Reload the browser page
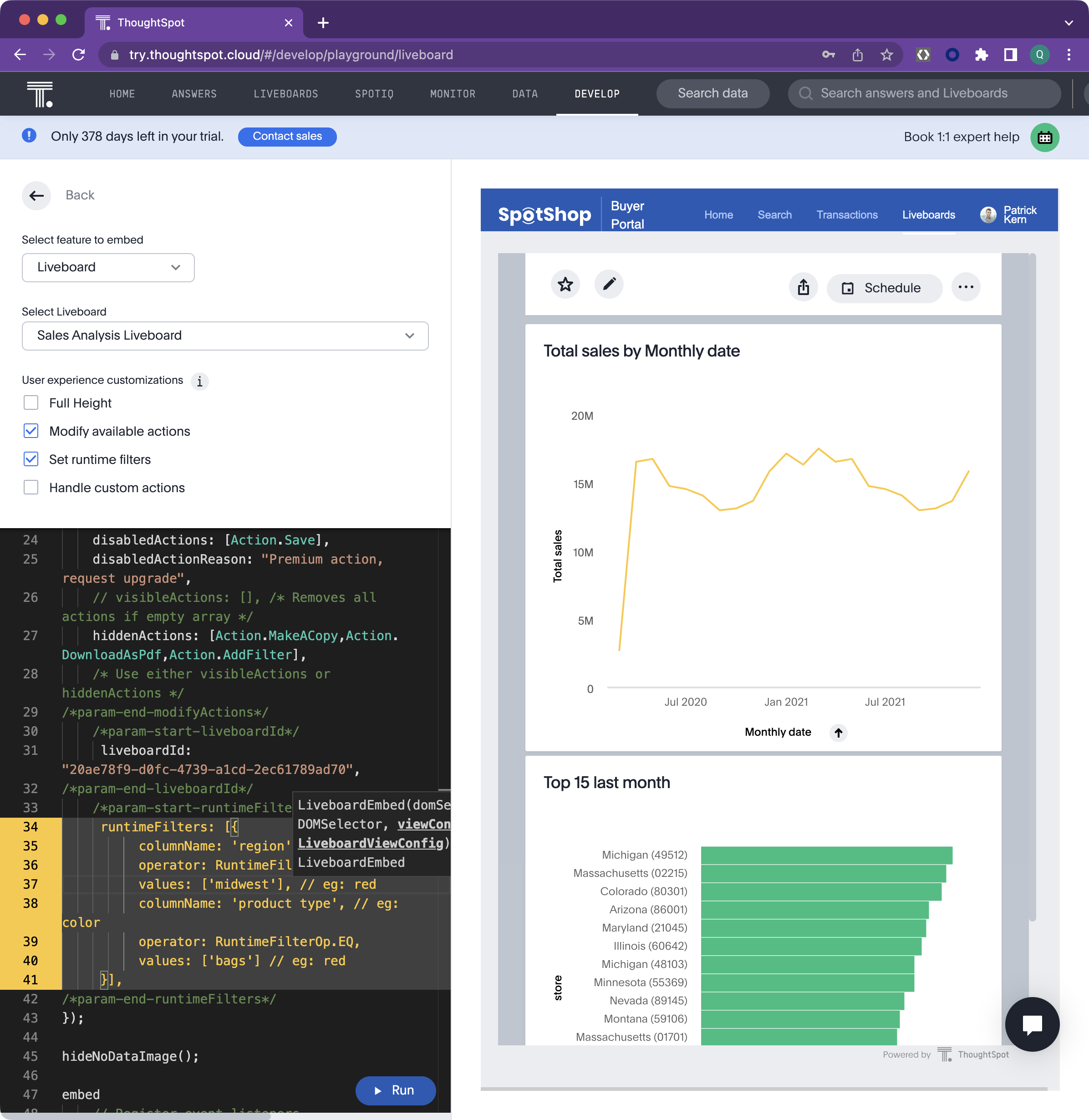1089x1120 pixels. (79, 54)
